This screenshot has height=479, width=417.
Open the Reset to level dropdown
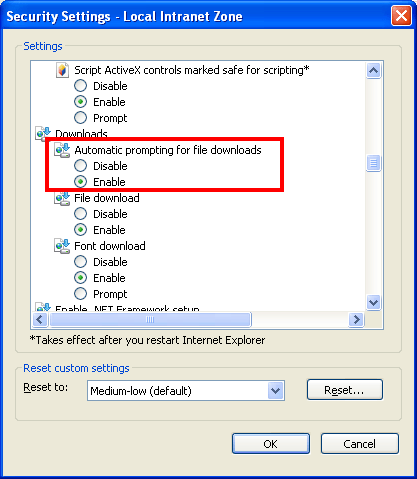275,390
